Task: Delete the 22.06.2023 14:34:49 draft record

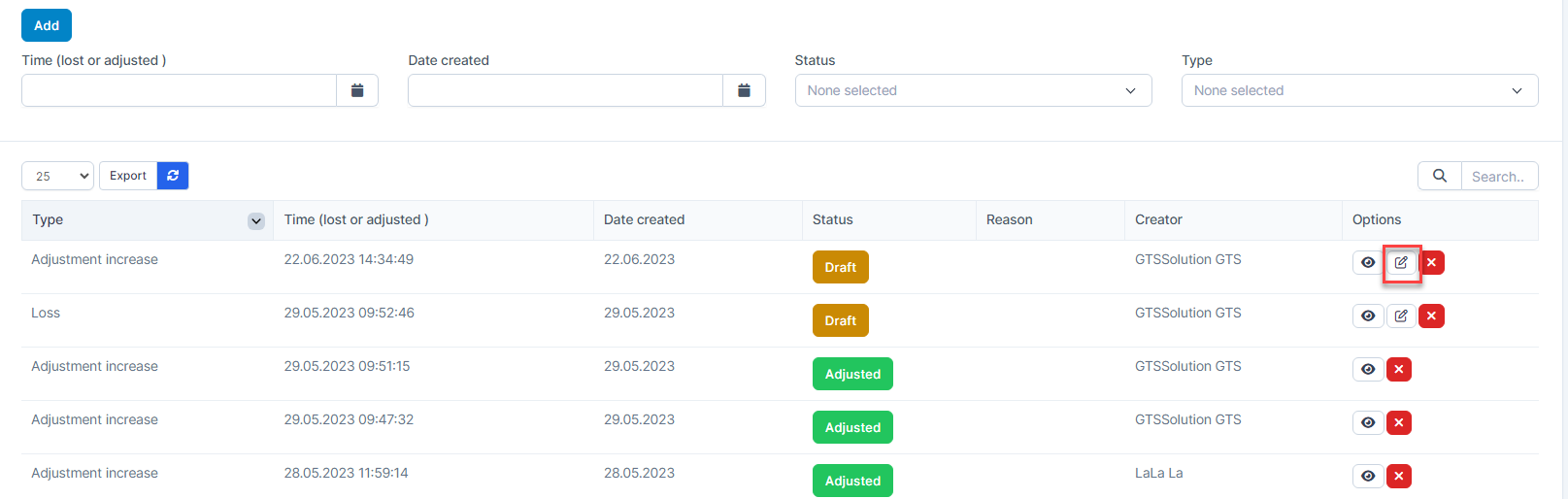Action: tap(1432, 263)
